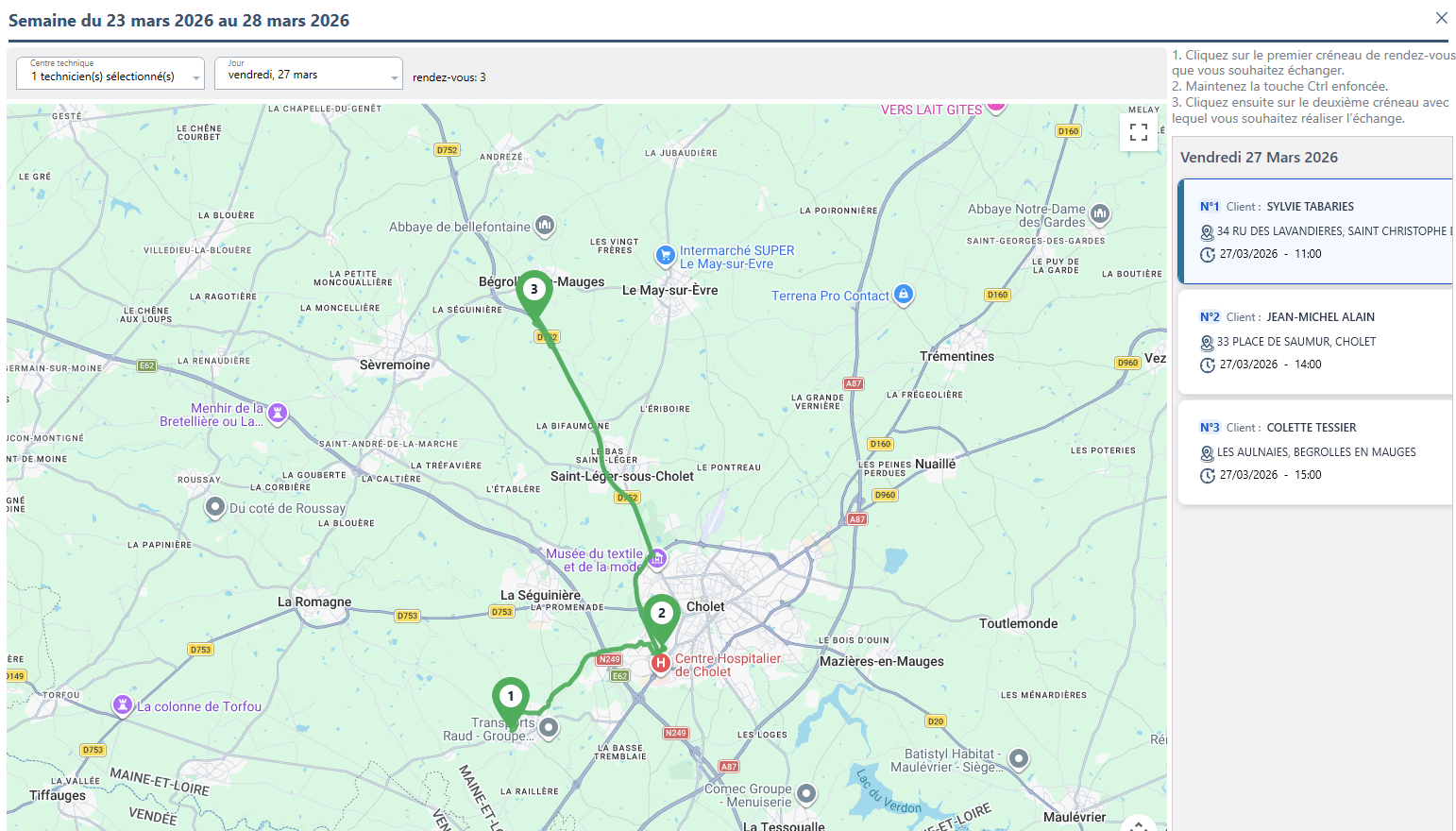Click Nuaillé town label
Viewport: 1456px width, 831px height.
coord(935,464)
